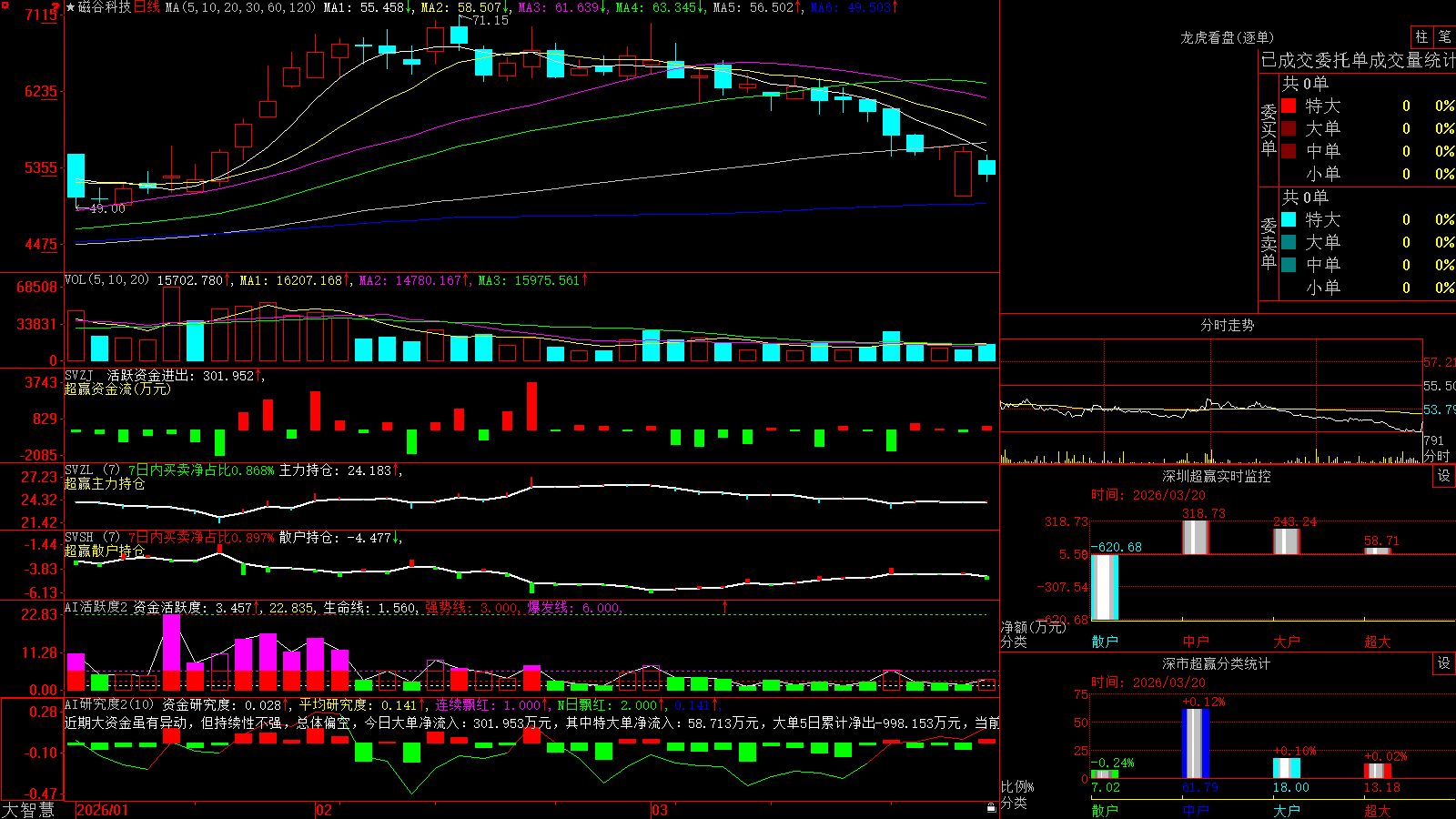Viewport: 1456px width, 819px height.
Task: Click the 318.73 中户 bar in realtime monitor
Action: coord(1196,537)
